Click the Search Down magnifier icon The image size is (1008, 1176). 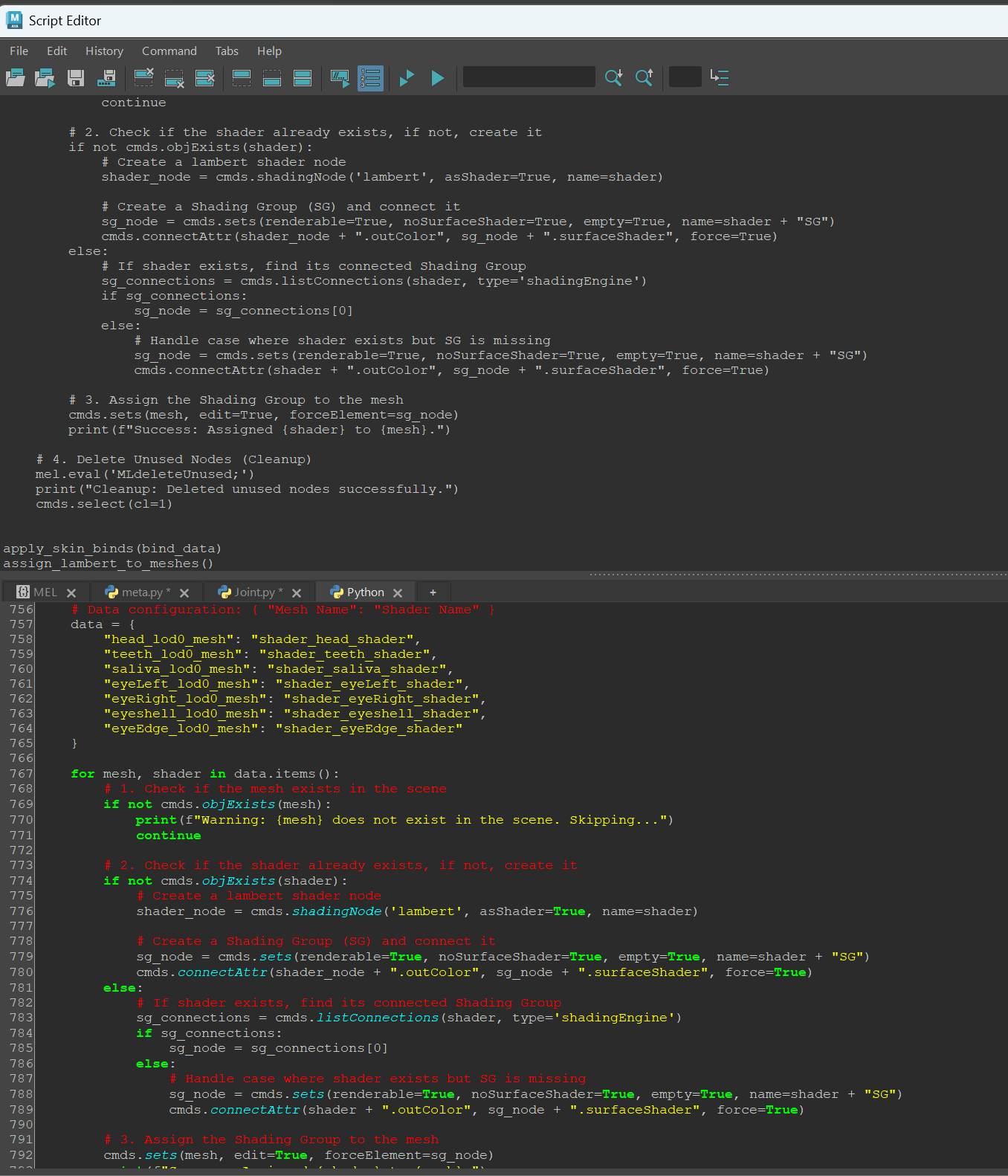(613, 77)
